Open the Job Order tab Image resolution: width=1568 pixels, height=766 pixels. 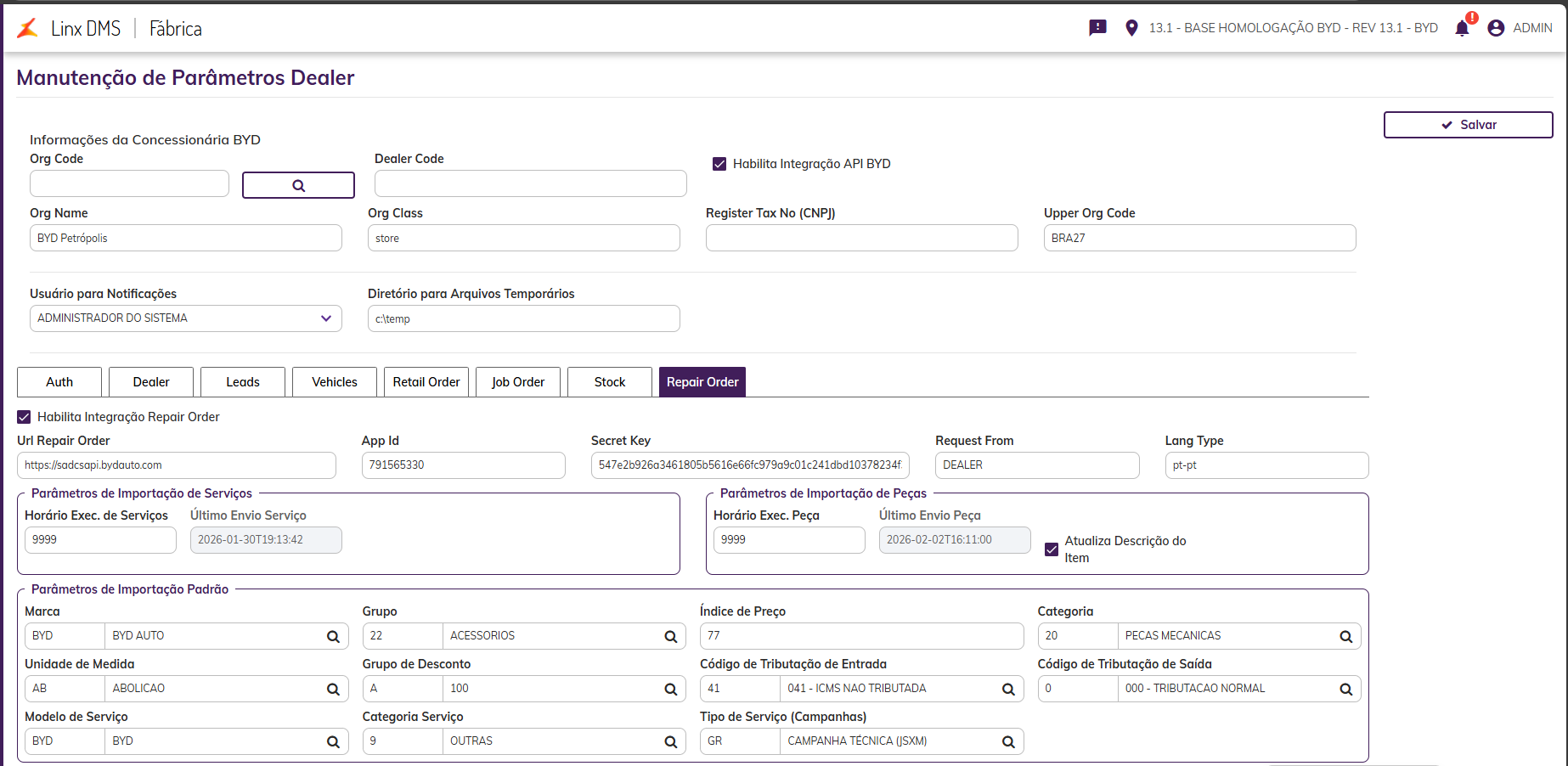[518, 382]
